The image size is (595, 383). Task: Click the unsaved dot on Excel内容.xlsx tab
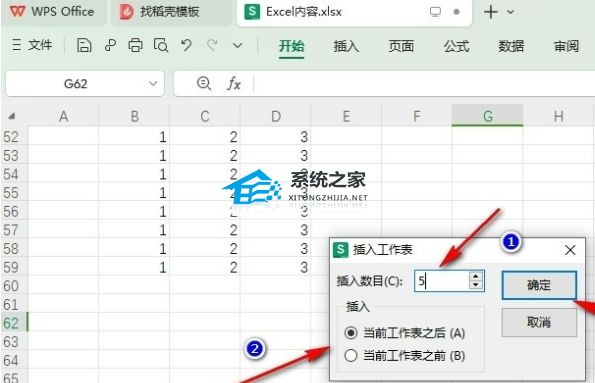(x=456, y=12)
